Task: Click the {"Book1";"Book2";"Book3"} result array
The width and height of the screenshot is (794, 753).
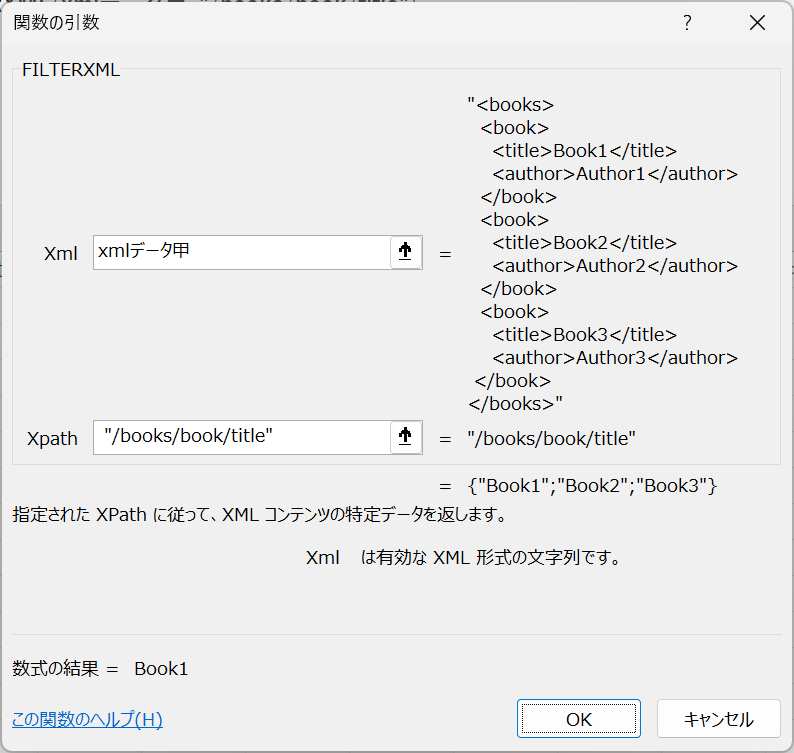Action: click(592, 486)
